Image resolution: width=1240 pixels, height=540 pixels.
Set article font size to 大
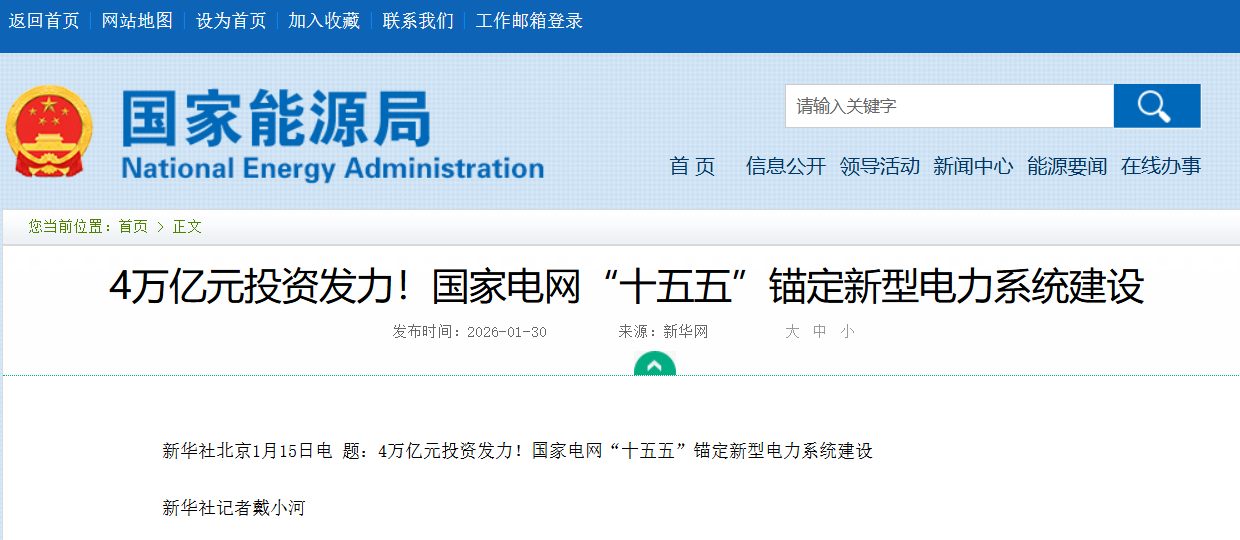point(792,332)
